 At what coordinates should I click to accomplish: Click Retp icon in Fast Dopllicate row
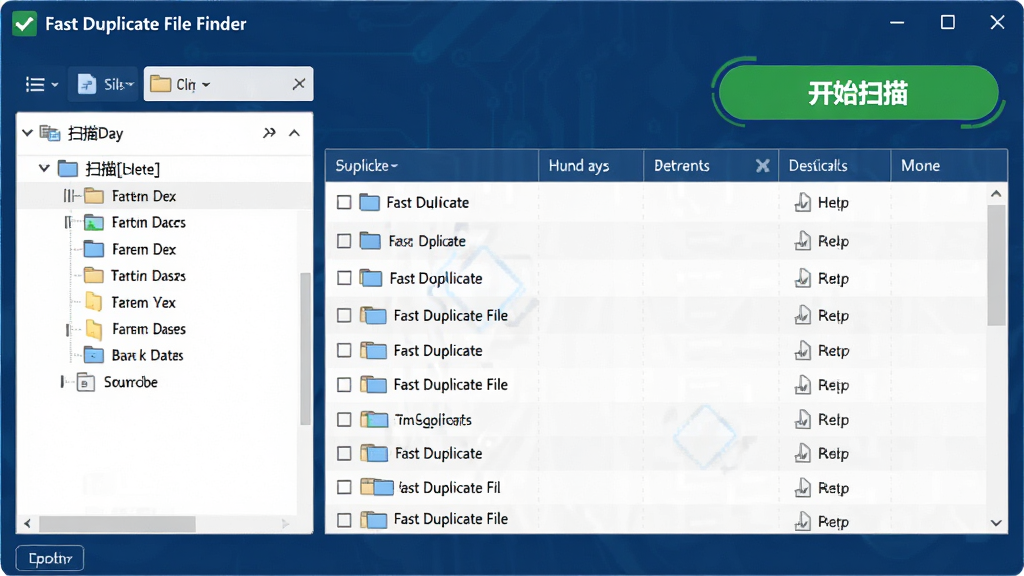(x=803, y=278)
